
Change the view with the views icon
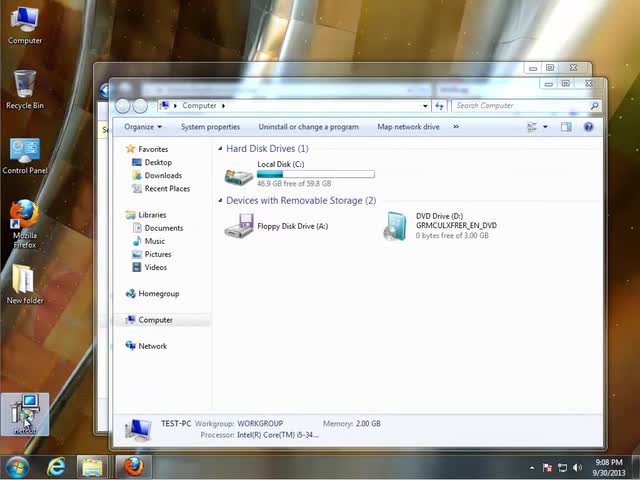(532, 127)
